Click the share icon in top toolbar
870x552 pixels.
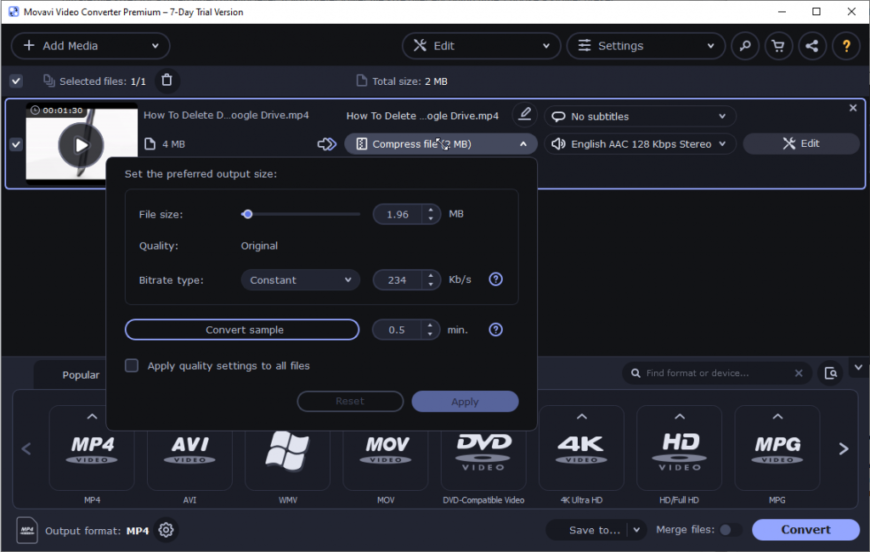click(x=812, y=46)
